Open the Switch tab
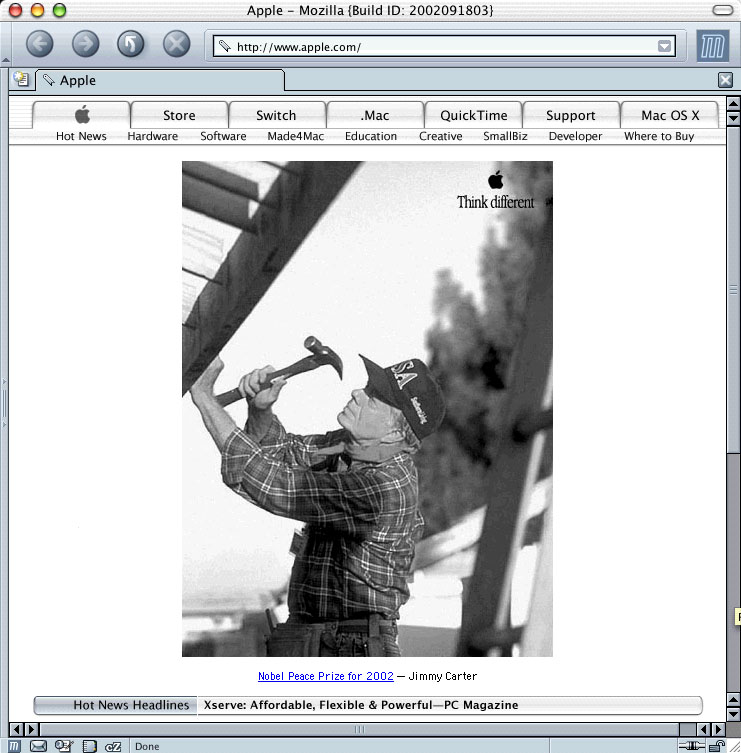 click(x=276, y=115)
